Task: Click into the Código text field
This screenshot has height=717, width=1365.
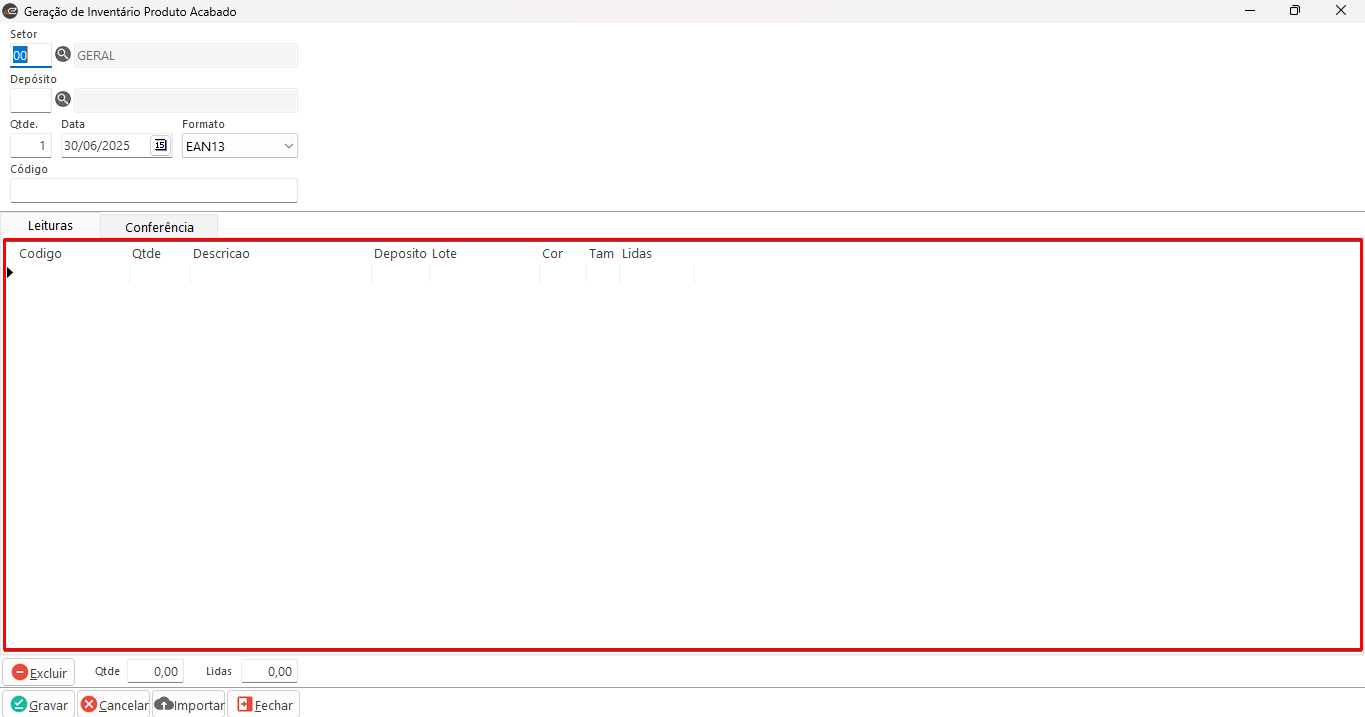Action: pos(153,190)
